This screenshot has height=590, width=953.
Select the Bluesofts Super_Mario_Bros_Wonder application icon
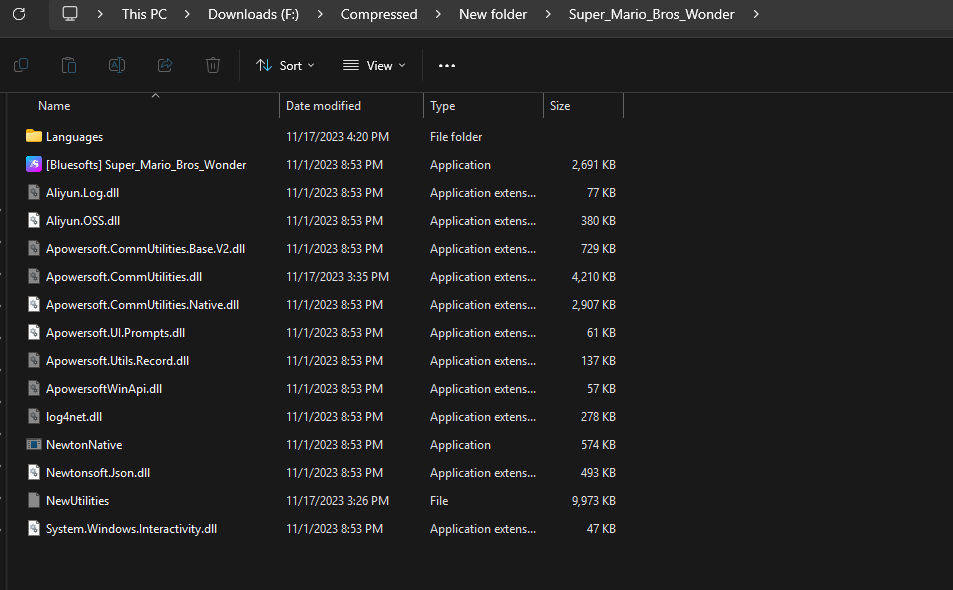(34, 165)
